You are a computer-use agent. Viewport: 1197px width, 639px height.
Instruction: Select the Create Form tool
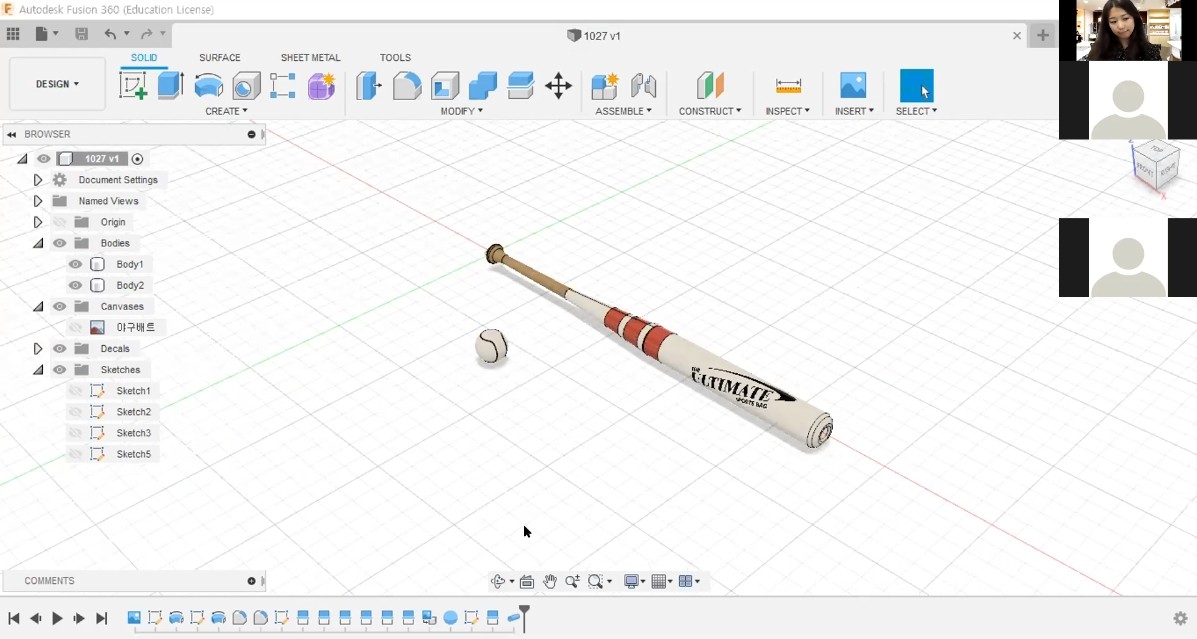pyautogui.click(x=321, y=86)
